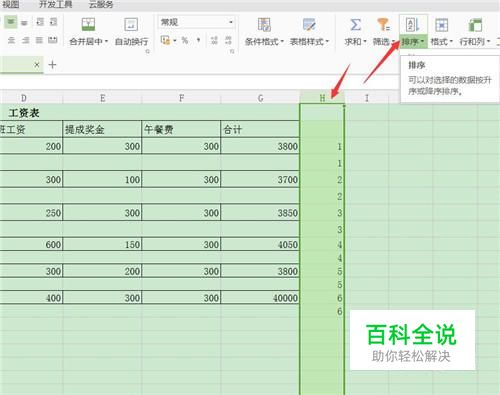
Task: Open the 开发工具 ribbon tab
Action: (55, 4)
